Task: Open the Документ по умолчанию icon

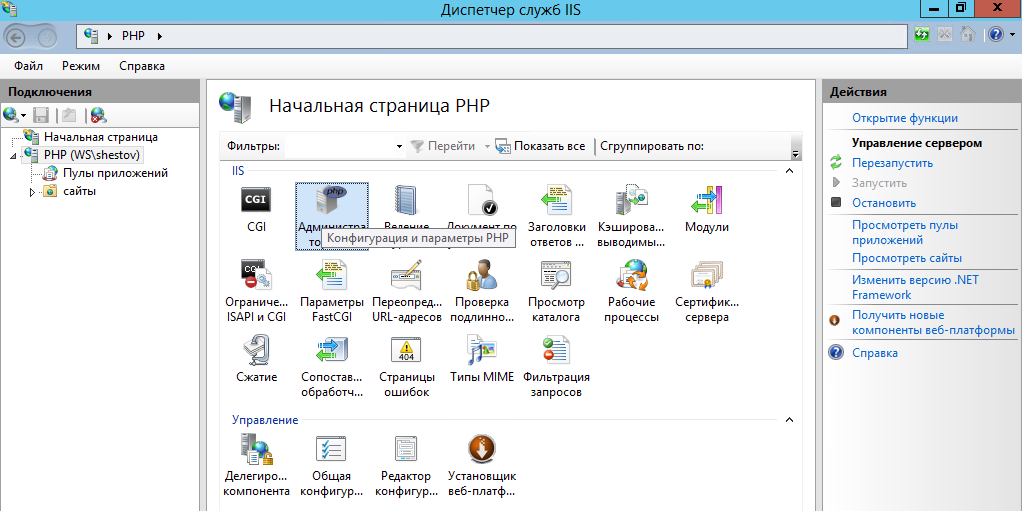Action: click(481, 201)
